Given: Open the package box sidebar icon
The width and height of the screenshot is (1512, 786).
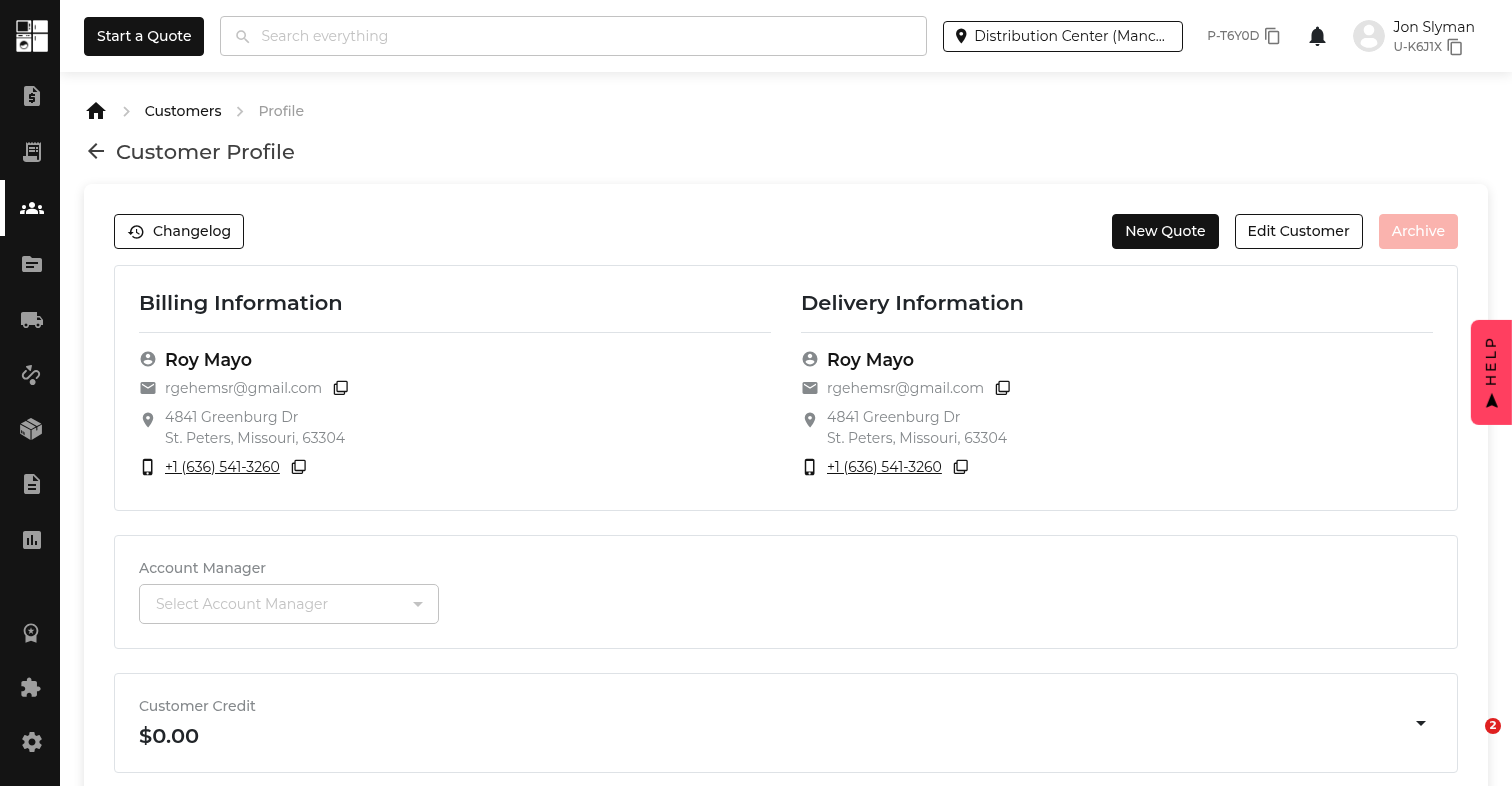Looking at the screenshot, I should [x=31, y=429].
